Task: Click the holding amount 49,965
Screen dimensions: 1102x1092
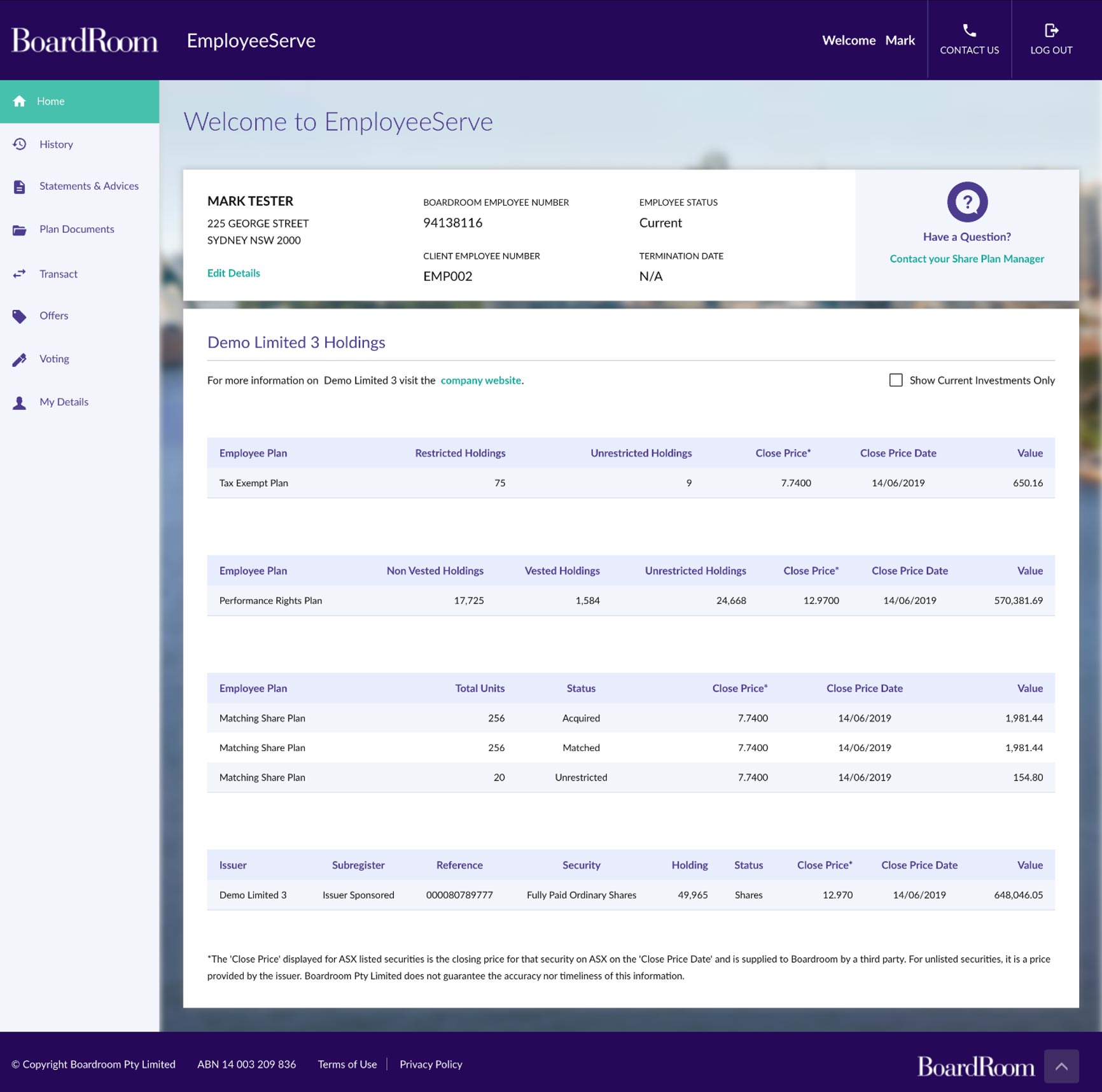Action: [x=692, y=895]
